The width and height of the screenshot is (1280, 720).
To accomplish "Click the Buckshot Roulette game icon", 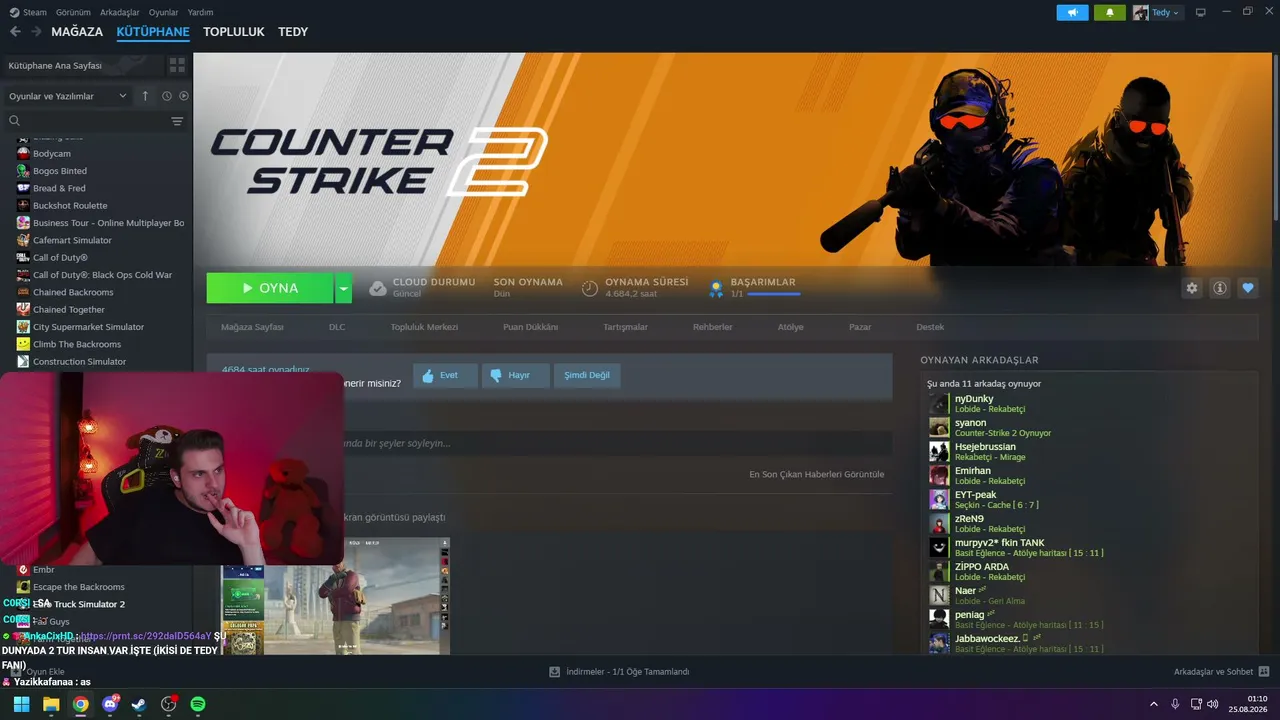I will (x=23, y=206).
